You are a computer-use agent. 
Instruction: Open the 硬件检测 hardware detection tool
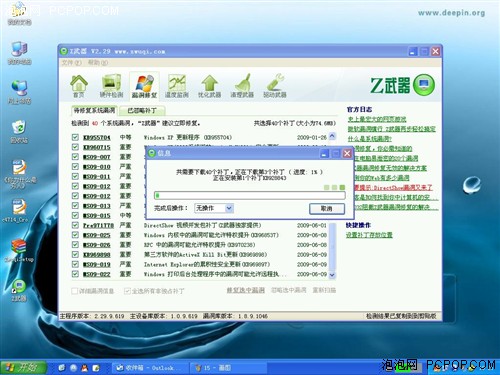(x=111, y=86)
